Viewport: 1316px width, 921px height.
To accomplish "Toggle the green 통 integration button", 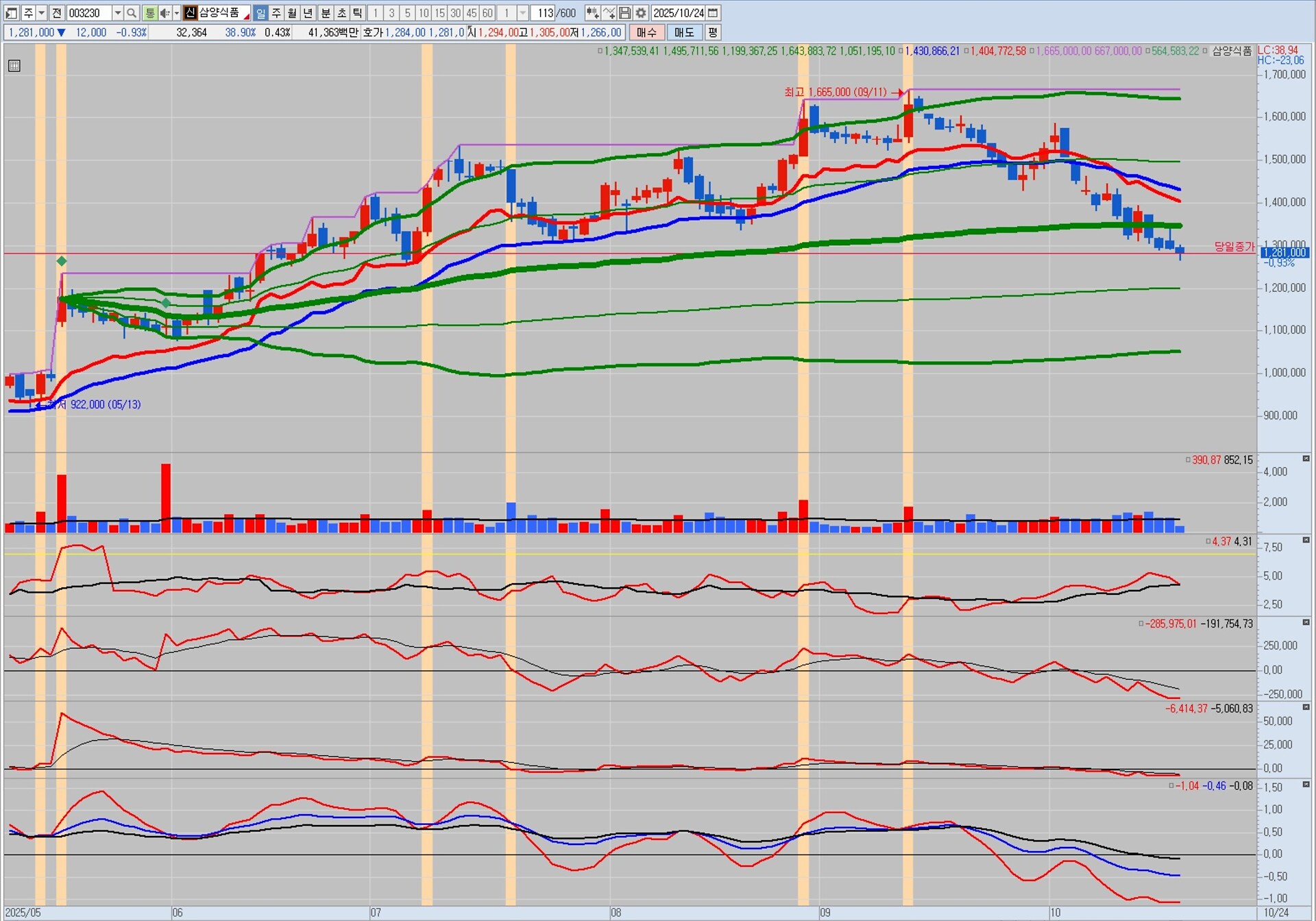I will click(149, 13).
